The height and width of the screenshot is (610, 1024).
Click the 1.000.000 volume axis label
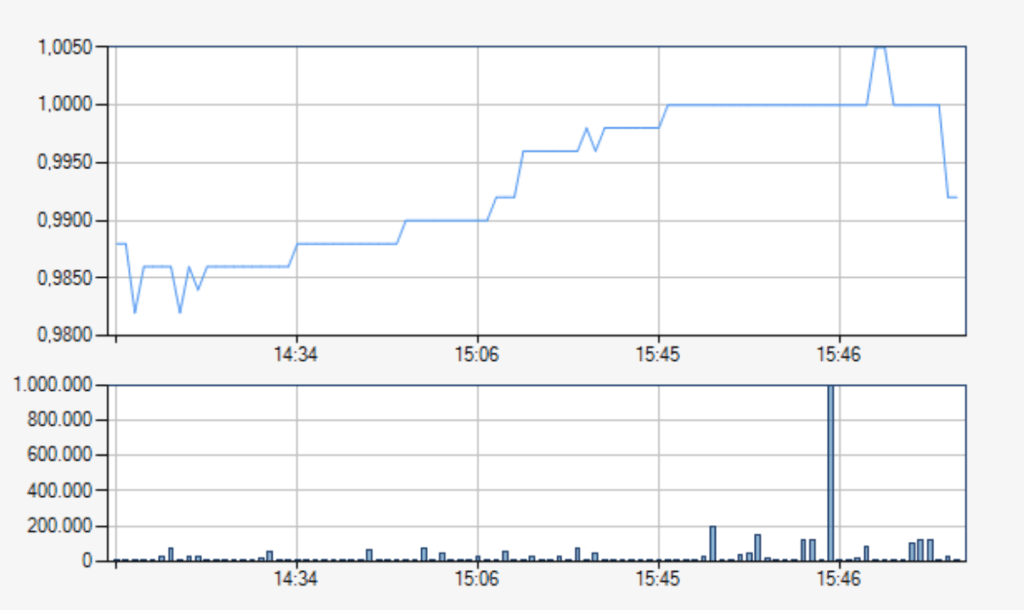[53, 385]
